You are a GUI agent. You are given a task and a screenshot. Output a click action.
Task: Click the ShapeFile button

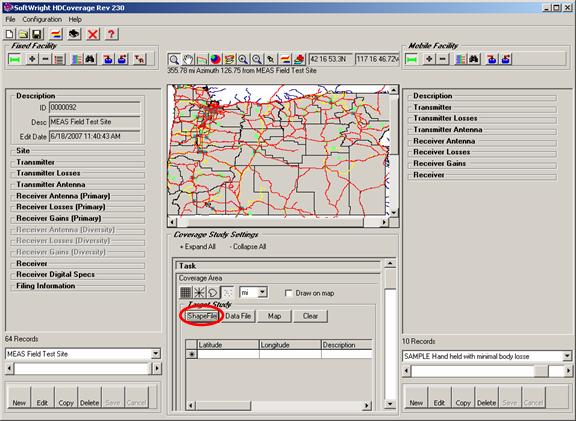202,316
